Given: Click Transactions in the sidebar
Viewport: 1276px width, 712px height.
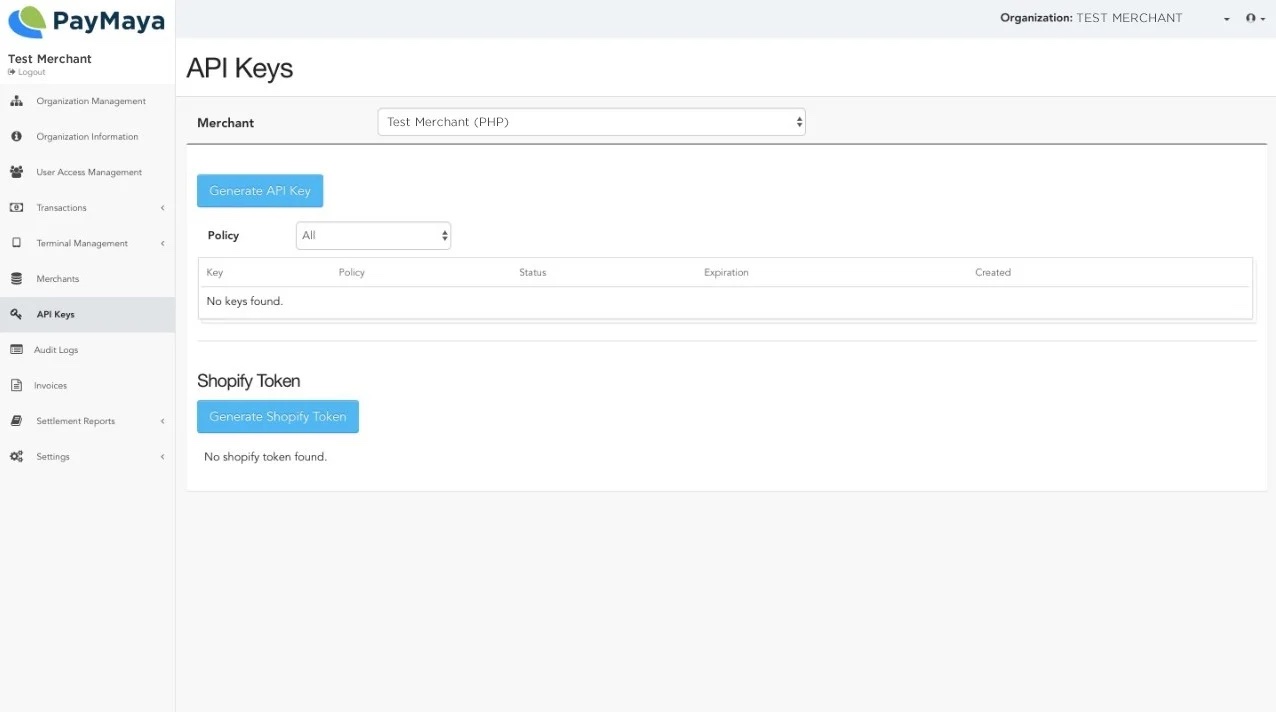Looking at the screenshot, I should [61, 208].
